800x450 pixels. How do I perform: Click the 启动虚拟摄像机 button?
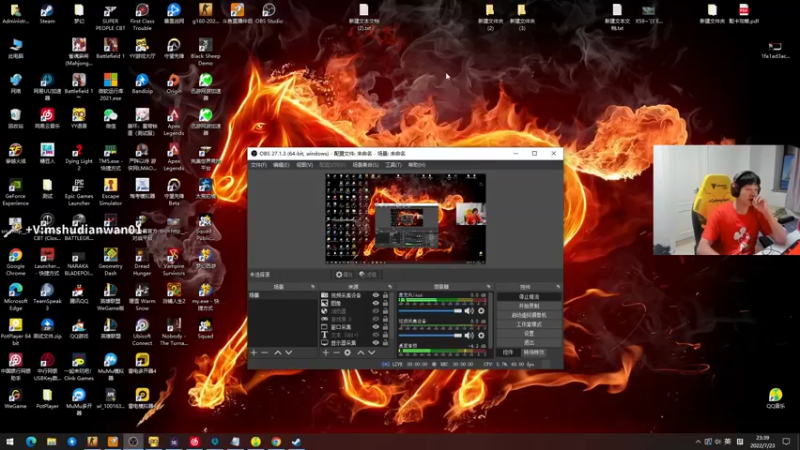pos(529,315)
